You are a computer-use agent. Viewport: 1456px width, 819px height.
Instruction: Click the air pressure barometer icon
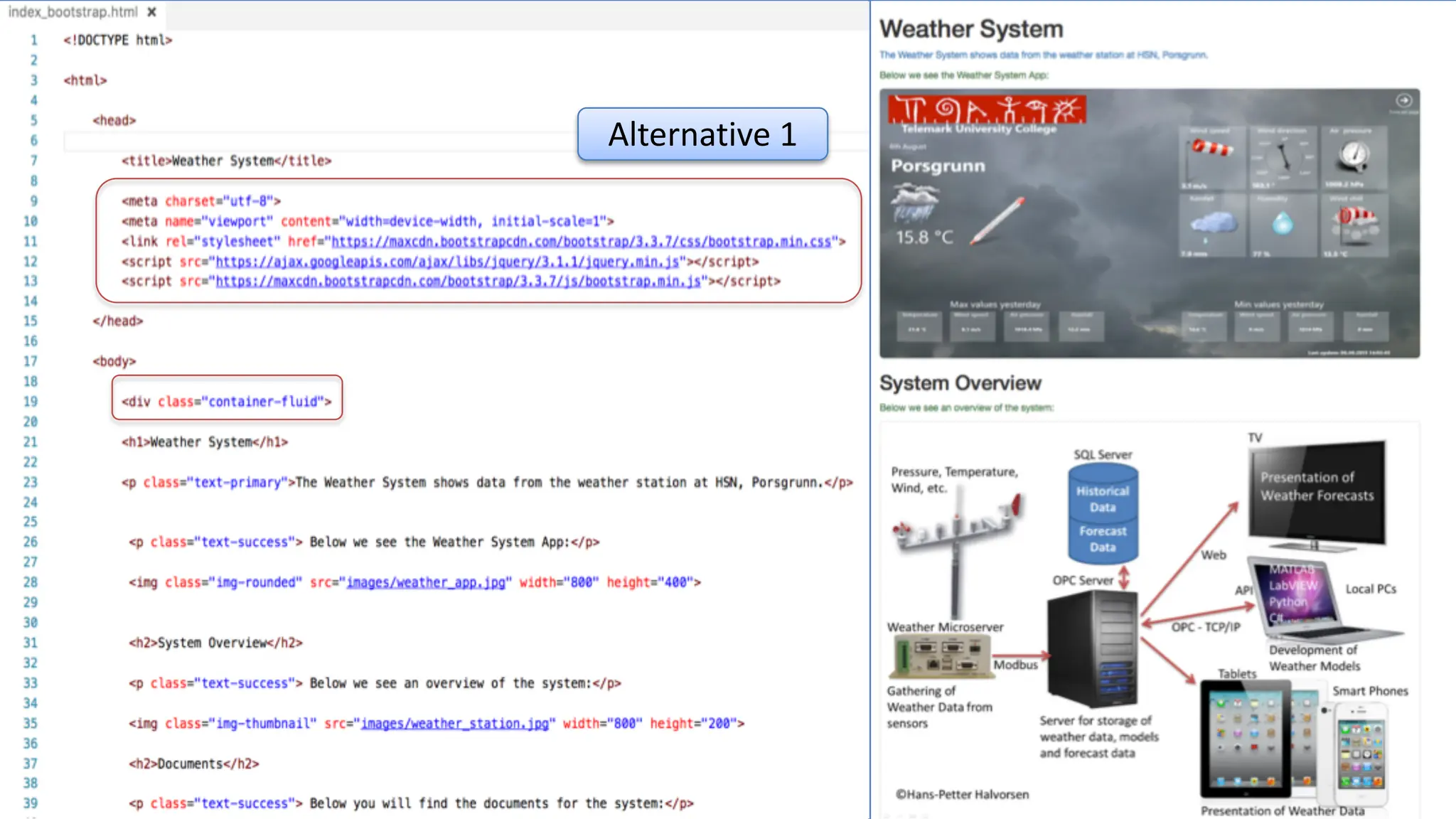[x=1354, y=155]
